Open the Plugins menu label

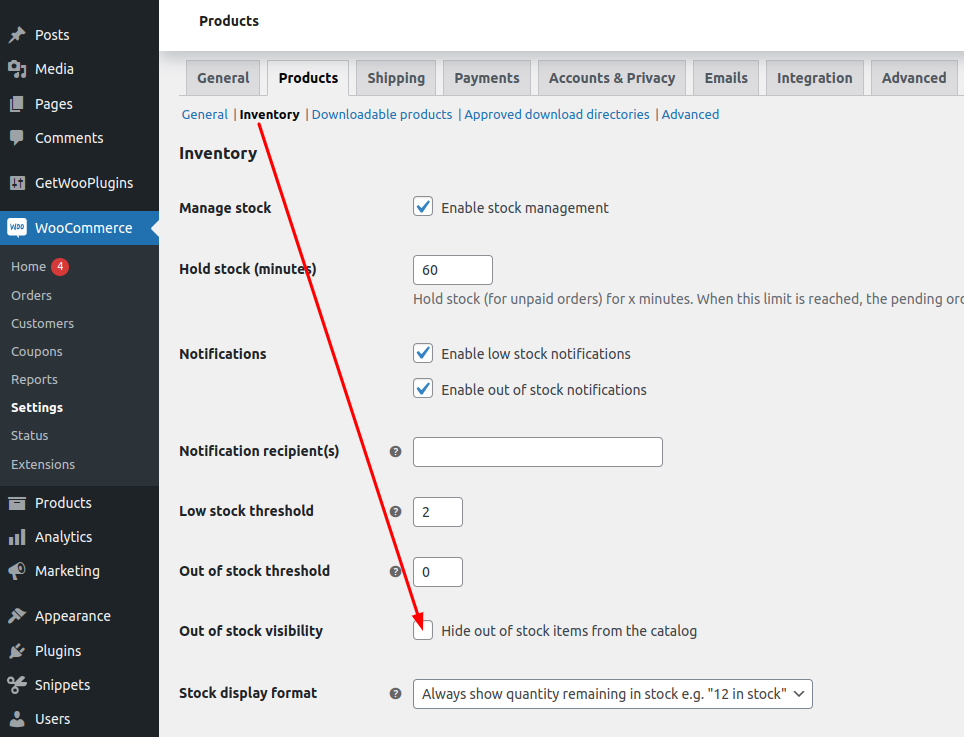(58, 651)
